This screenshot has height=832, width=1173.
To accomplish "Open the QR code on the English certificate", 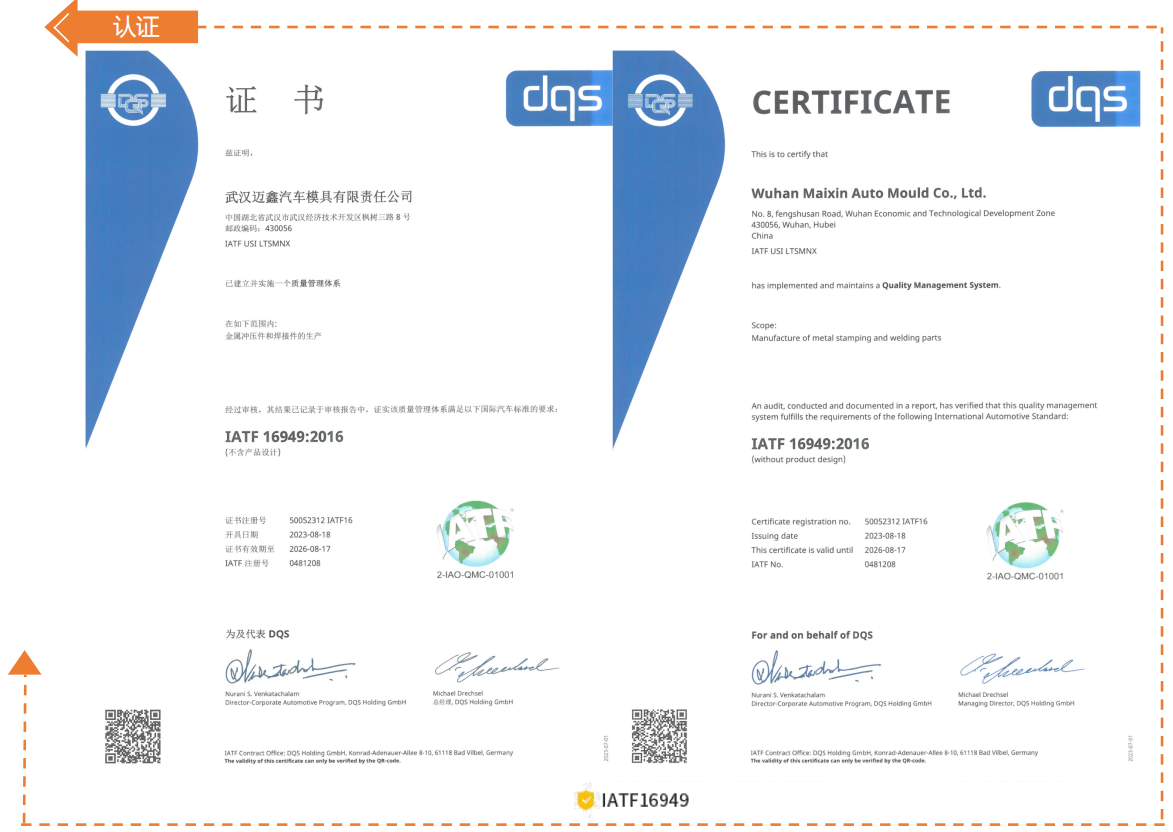I will pyautogui.click(x=658, y=737).
